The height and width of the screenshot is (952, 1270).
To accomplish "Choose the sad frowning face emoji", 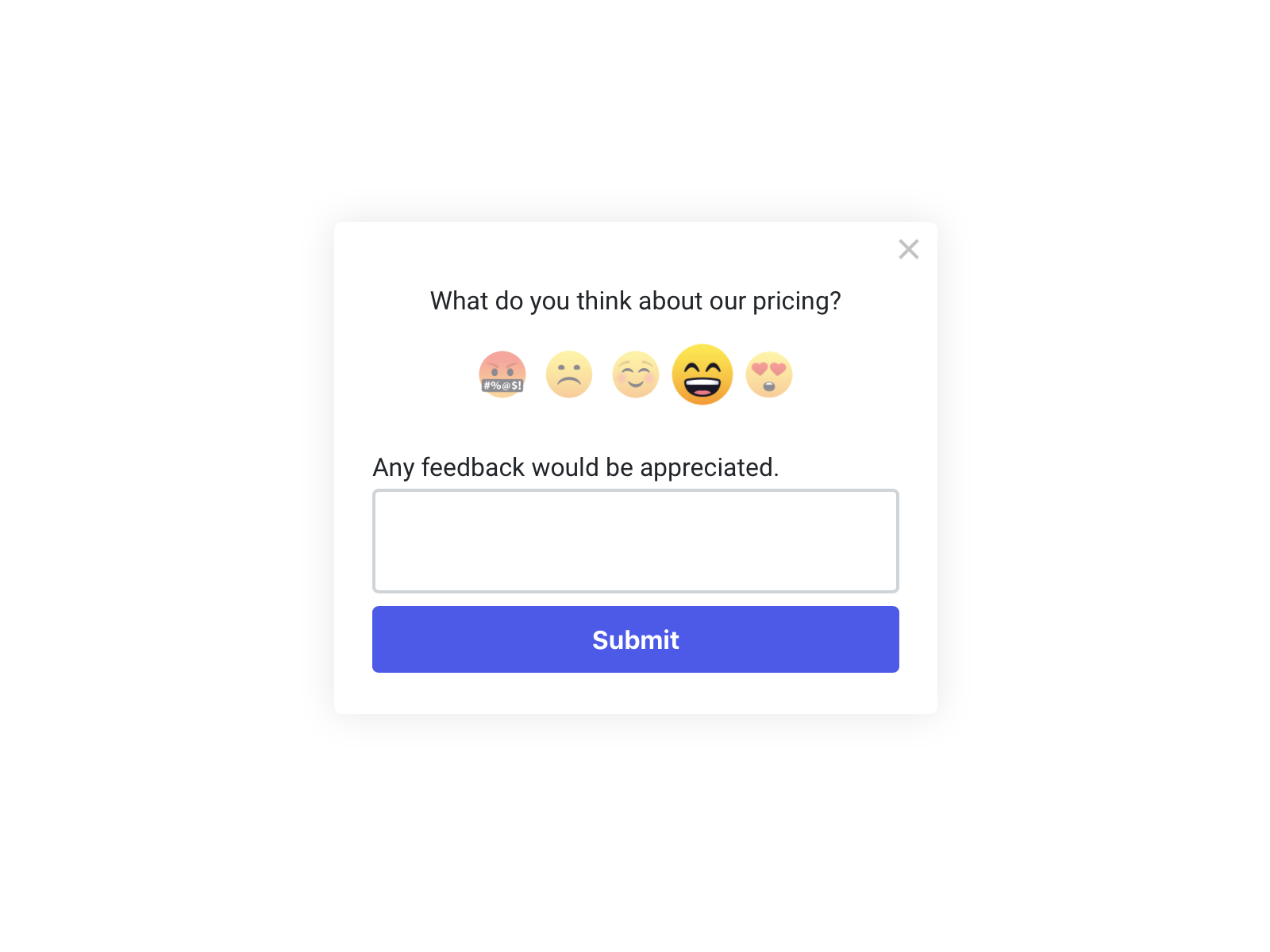I will point(569,374).
